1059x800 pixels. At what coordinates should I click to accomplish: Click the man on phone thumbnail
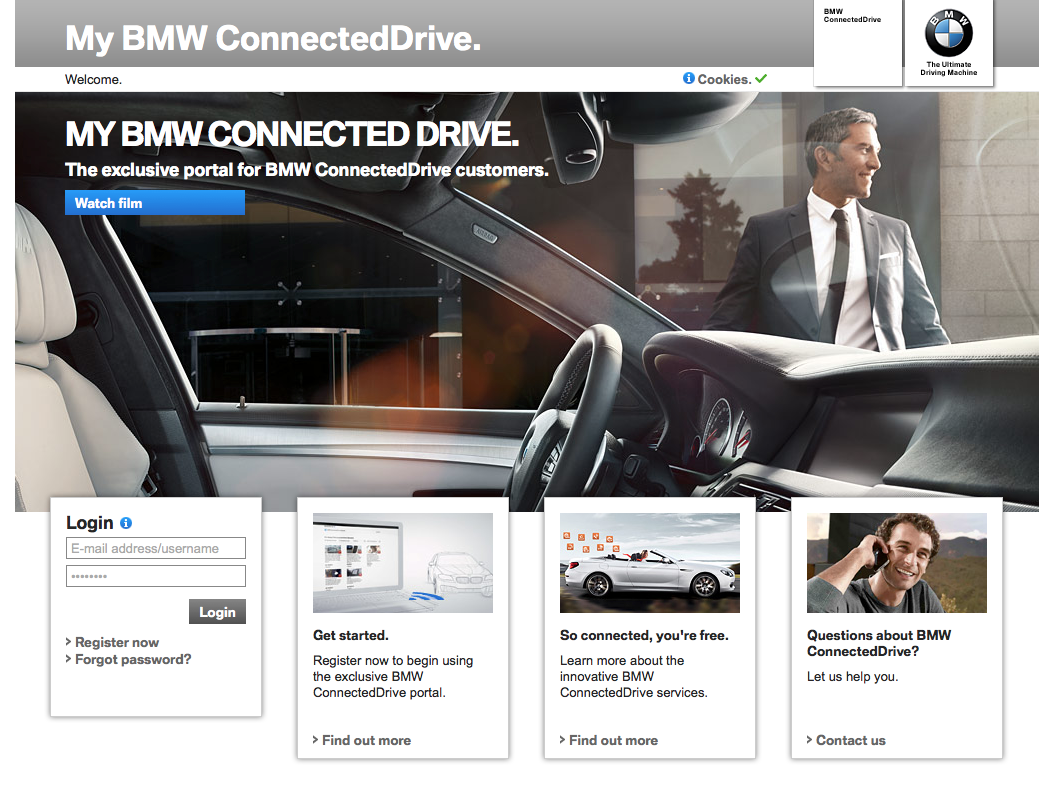pos(897,563)
